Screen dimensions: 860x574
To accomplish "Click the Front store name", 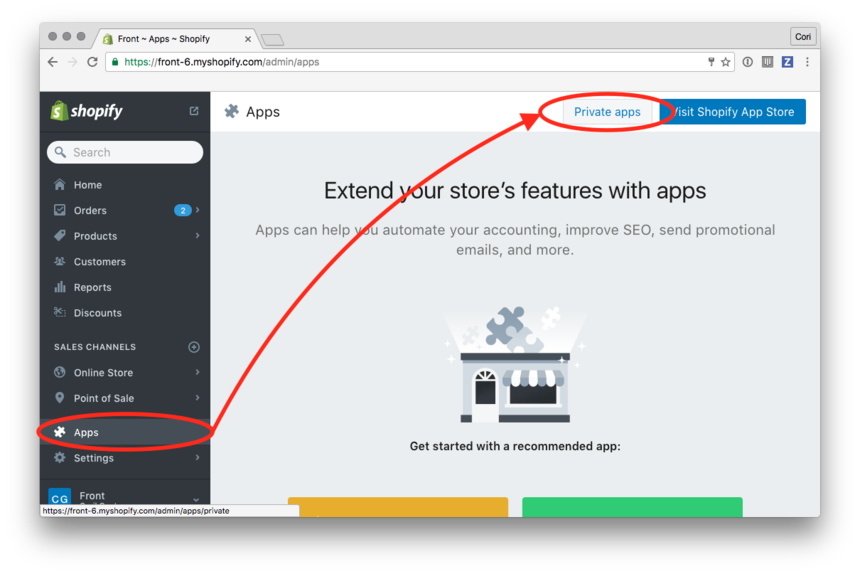I will [92, 495].
